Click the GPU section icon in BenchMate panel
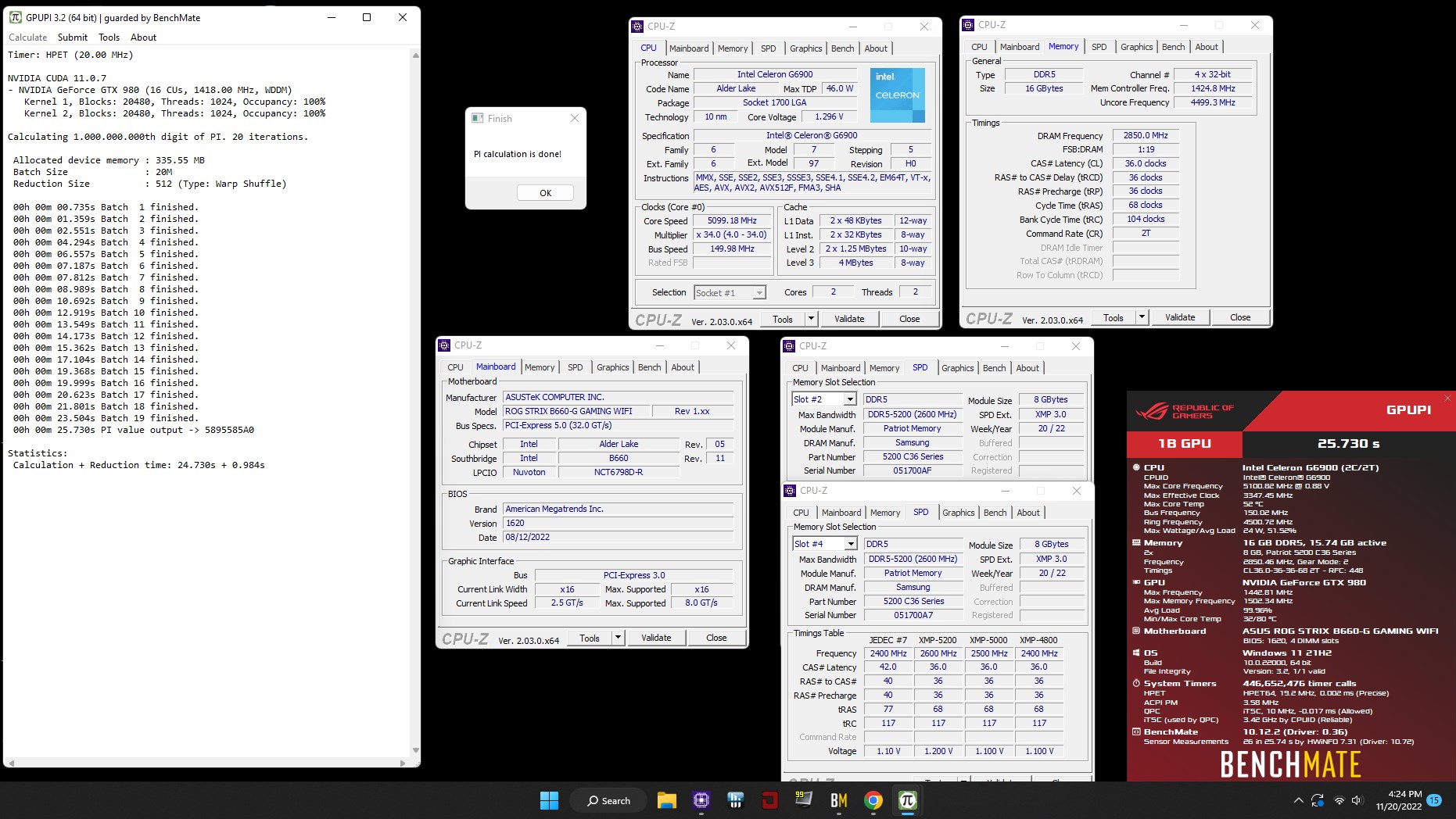The image size is (1456, 819). click(x=1136, y=582)
